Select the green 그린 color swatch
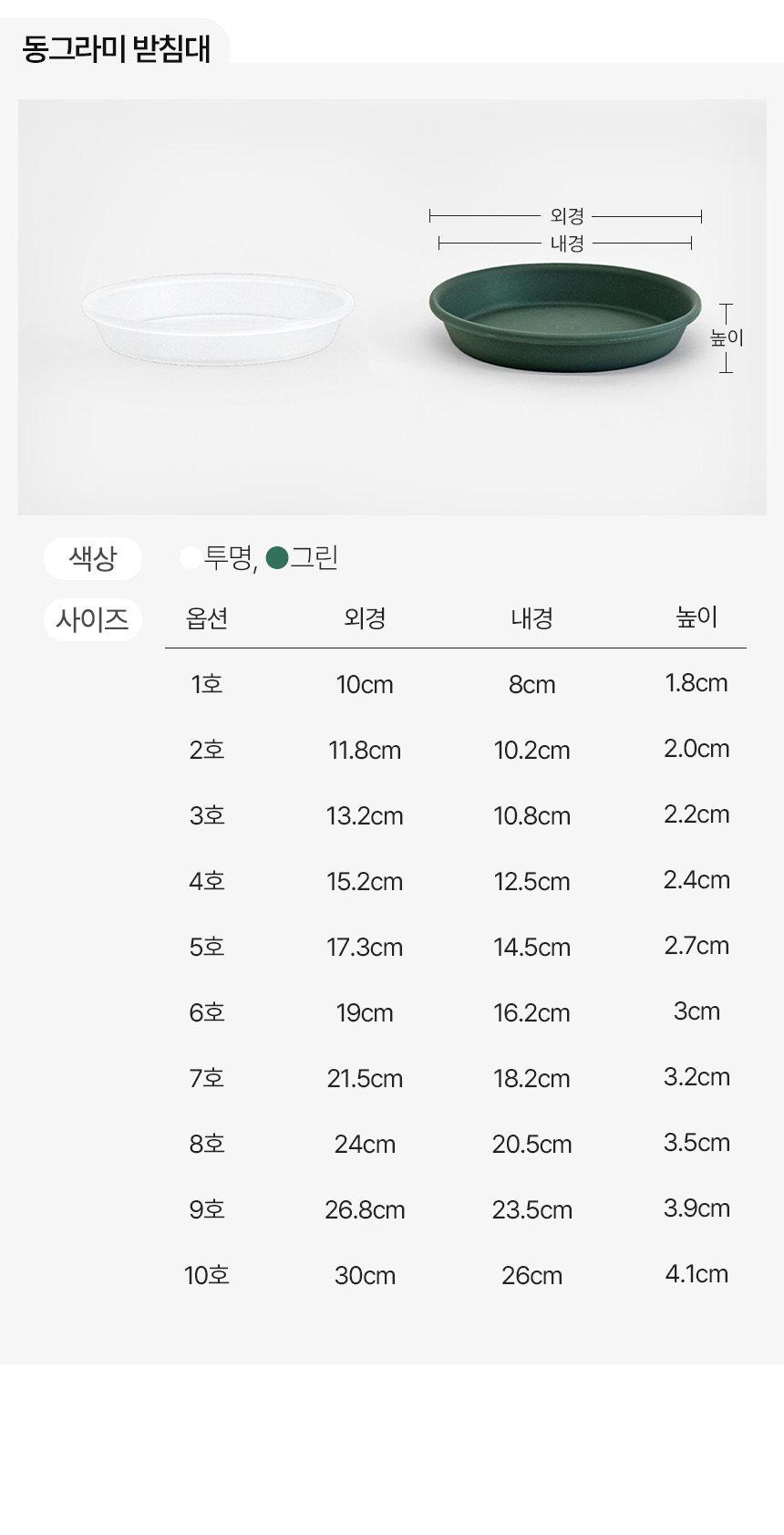 pyautogui.click(x=277, y=557)
